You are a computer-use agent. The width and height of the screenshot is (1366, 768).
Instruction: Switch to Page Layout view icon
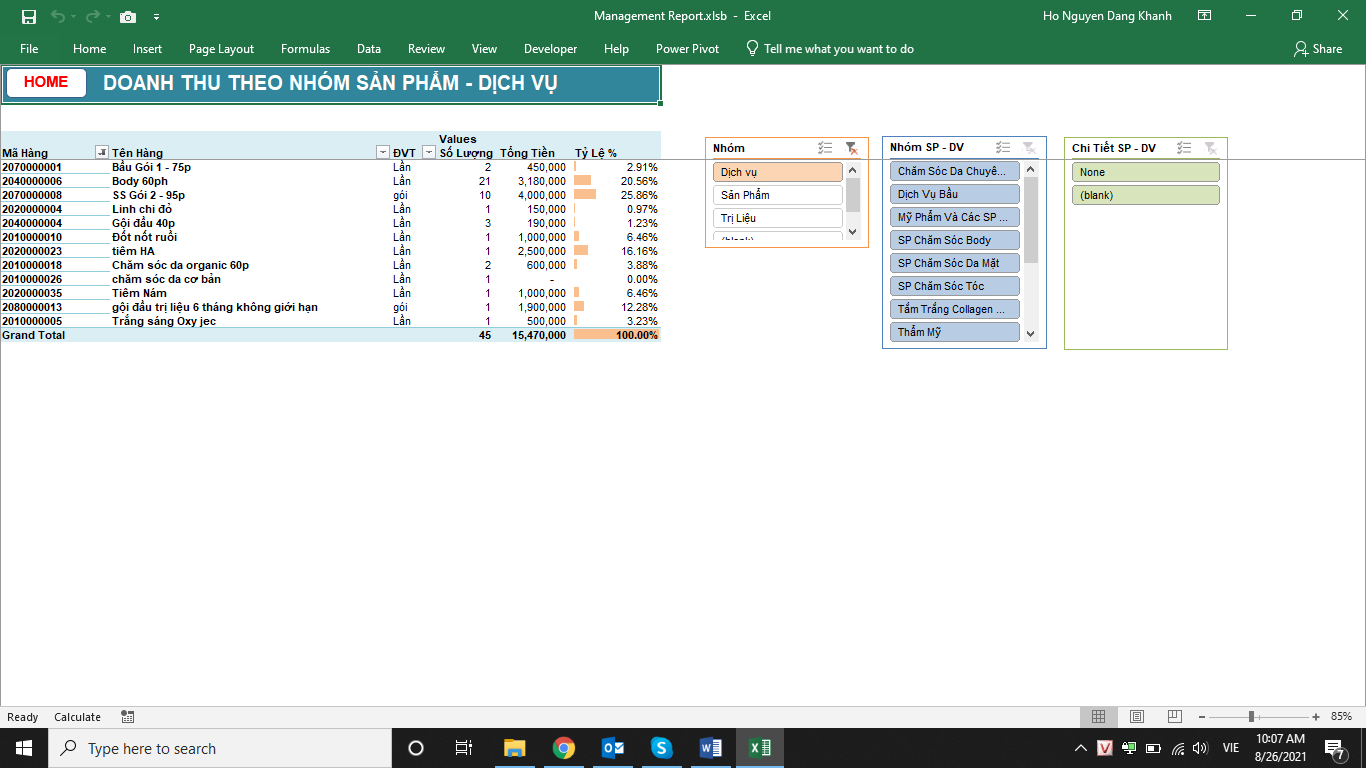(1137, 717)
